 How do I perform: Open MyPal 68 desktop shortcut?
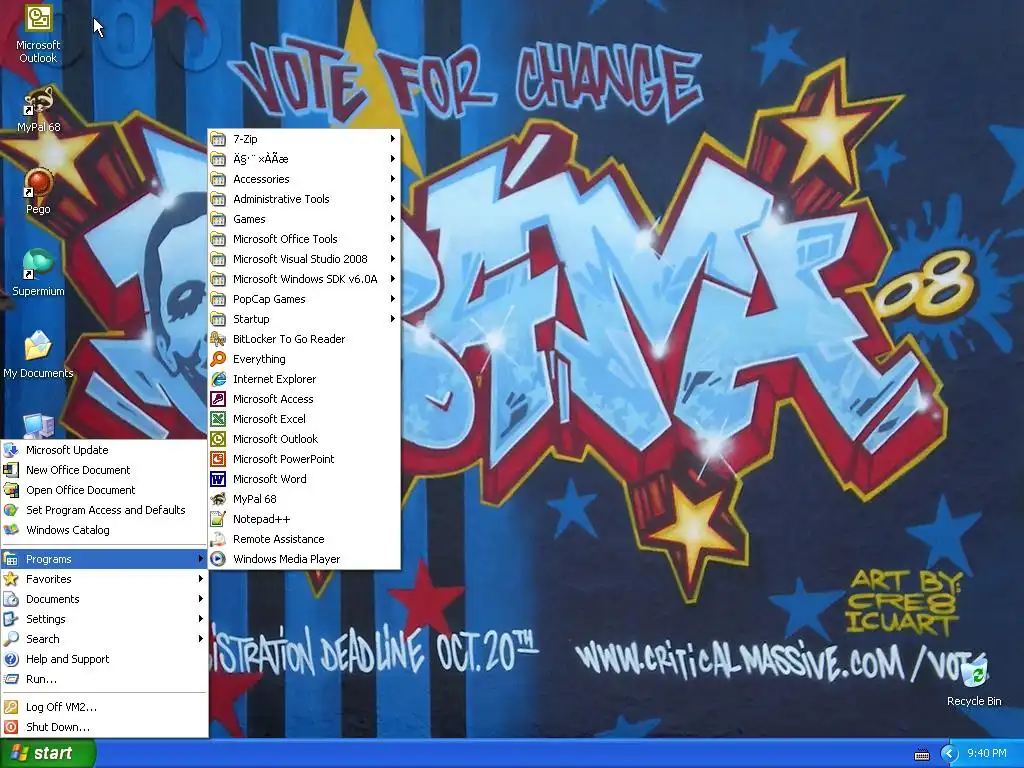point(38,110)
